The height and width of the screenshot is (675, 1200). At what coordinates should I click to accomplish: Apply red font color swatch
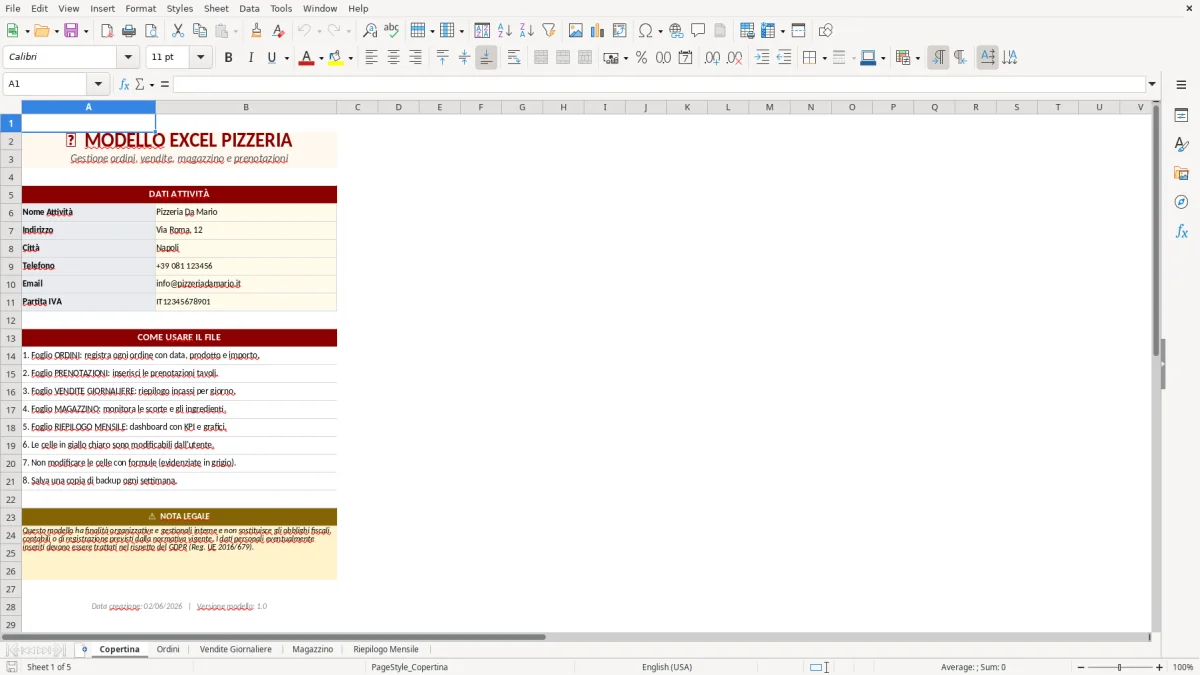305,58
